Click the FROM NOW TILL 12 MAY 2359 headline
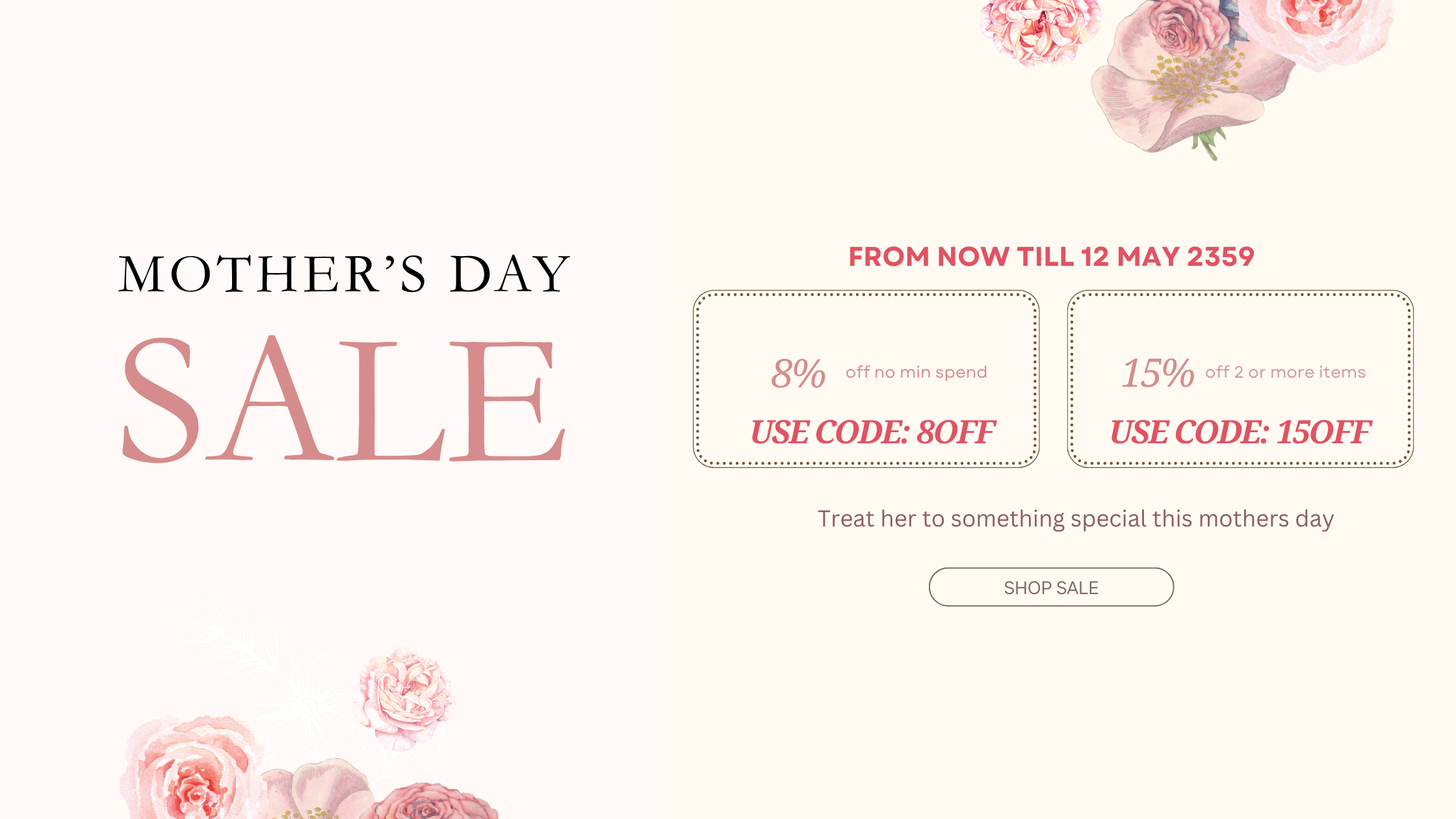Image resolution: width=1456 pixels, height=819 pixels. pos(1051,257)
